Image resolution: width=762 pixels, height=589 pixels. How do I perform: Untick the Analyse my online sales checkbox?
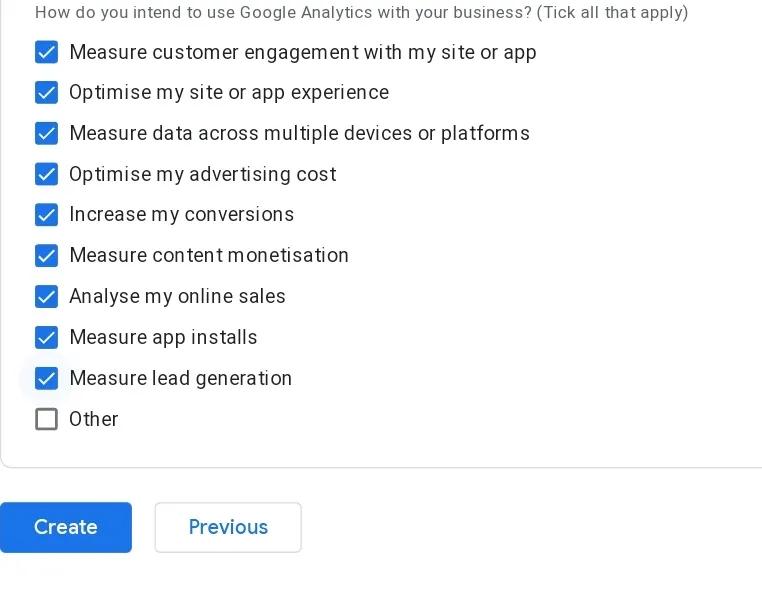(47, 297)
